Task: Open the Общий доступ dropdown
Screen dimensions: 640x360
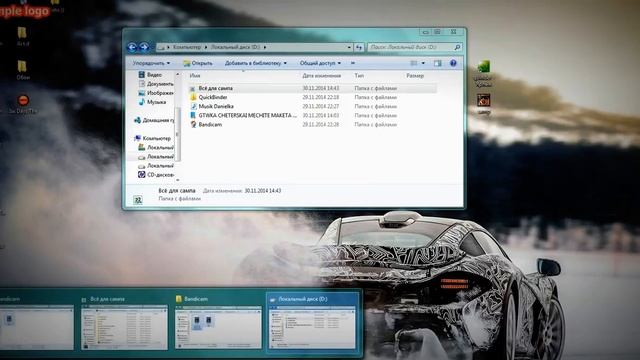Action: click(320, 63)
